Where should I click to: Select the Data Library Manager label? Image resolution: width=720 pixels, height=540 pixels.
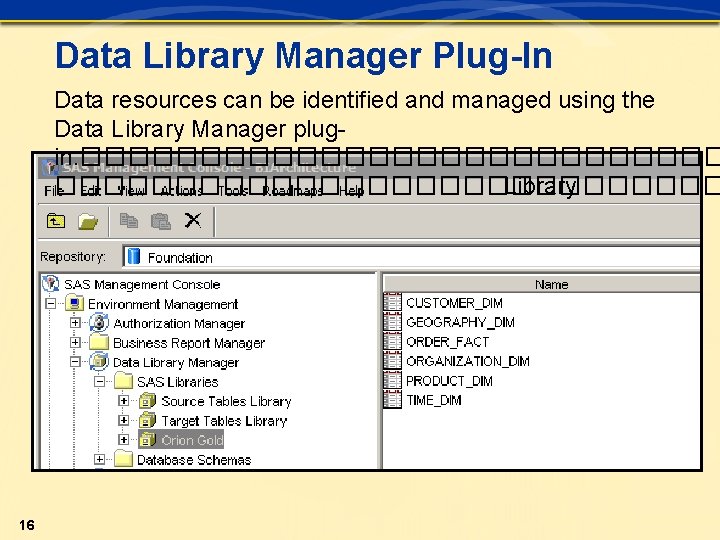[176, 362]
